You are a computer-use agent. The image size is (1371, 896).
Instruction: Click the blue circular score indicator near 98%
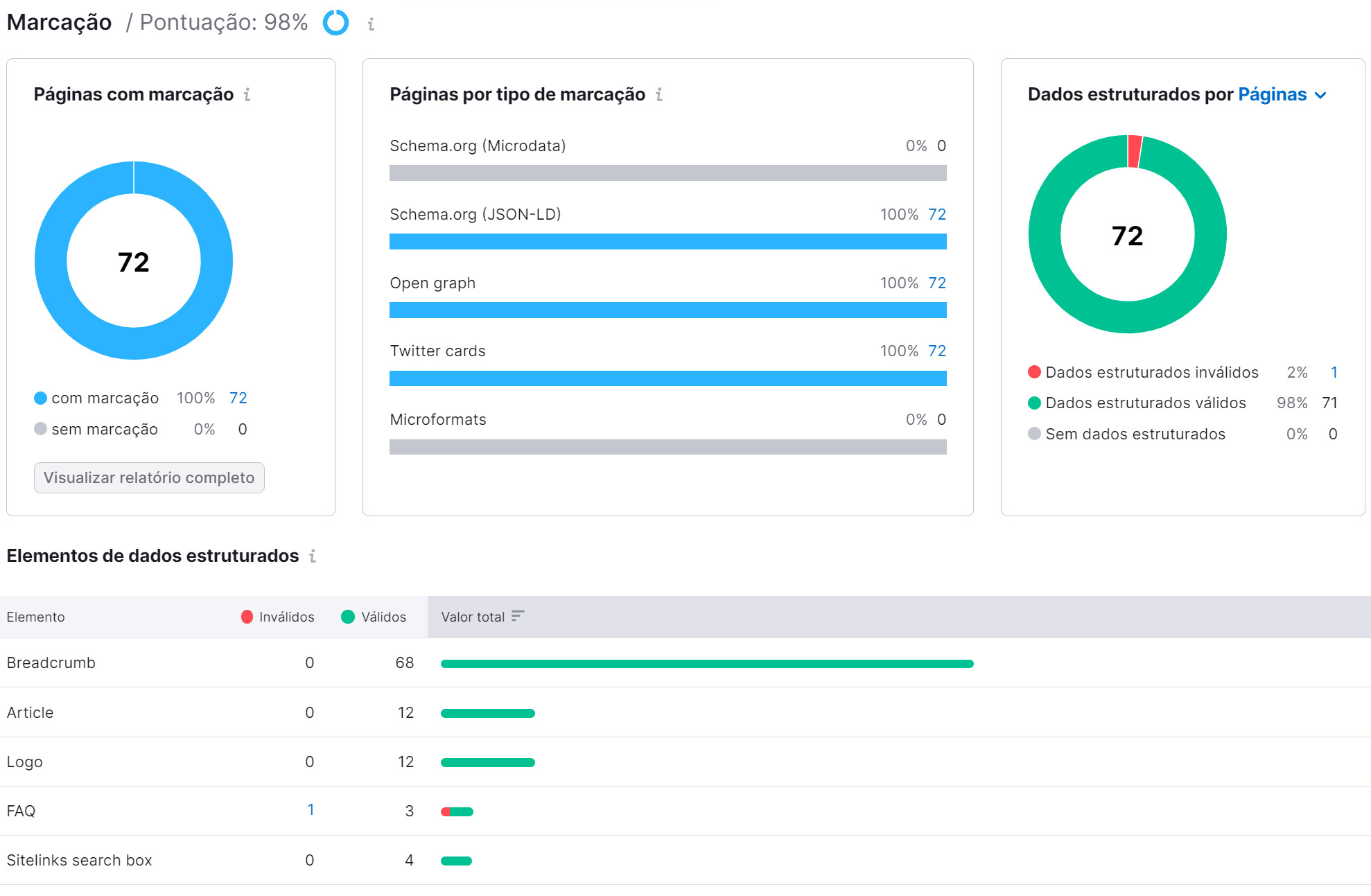point(335,23)
